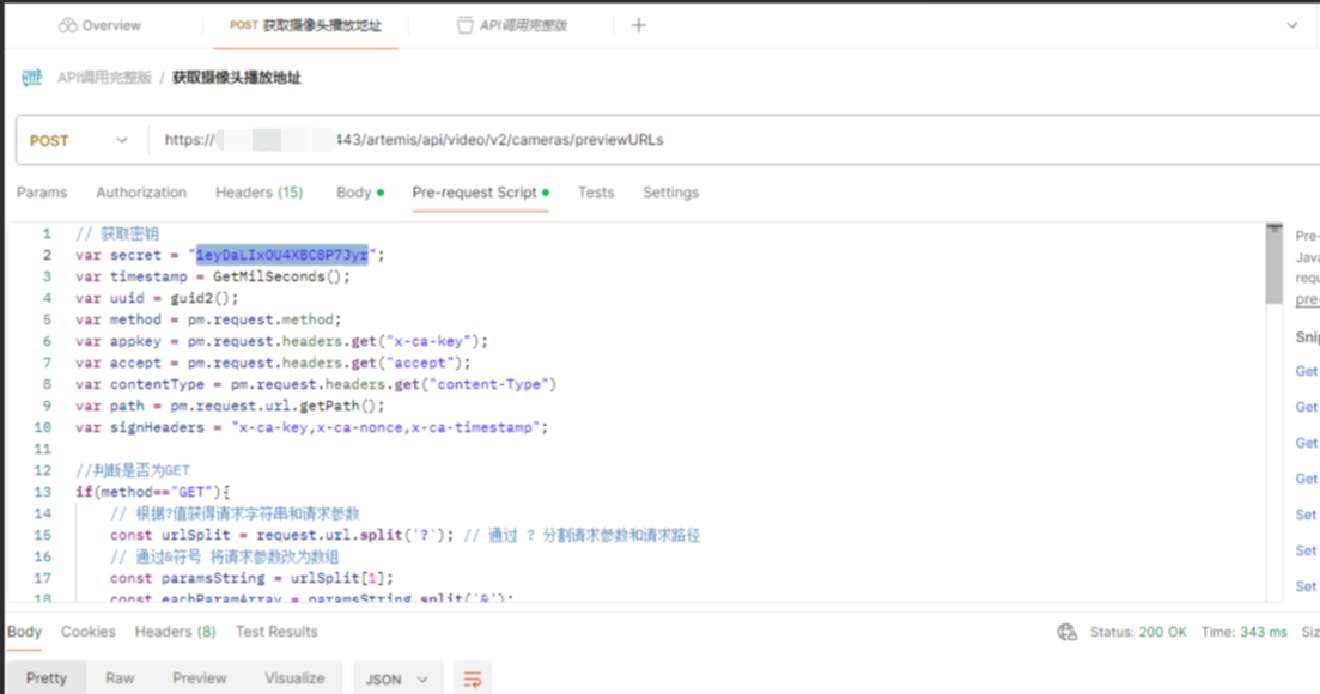Switch response view to Preview
Image resolution: width=1320 pixels, height=694 pixels.
199,678
